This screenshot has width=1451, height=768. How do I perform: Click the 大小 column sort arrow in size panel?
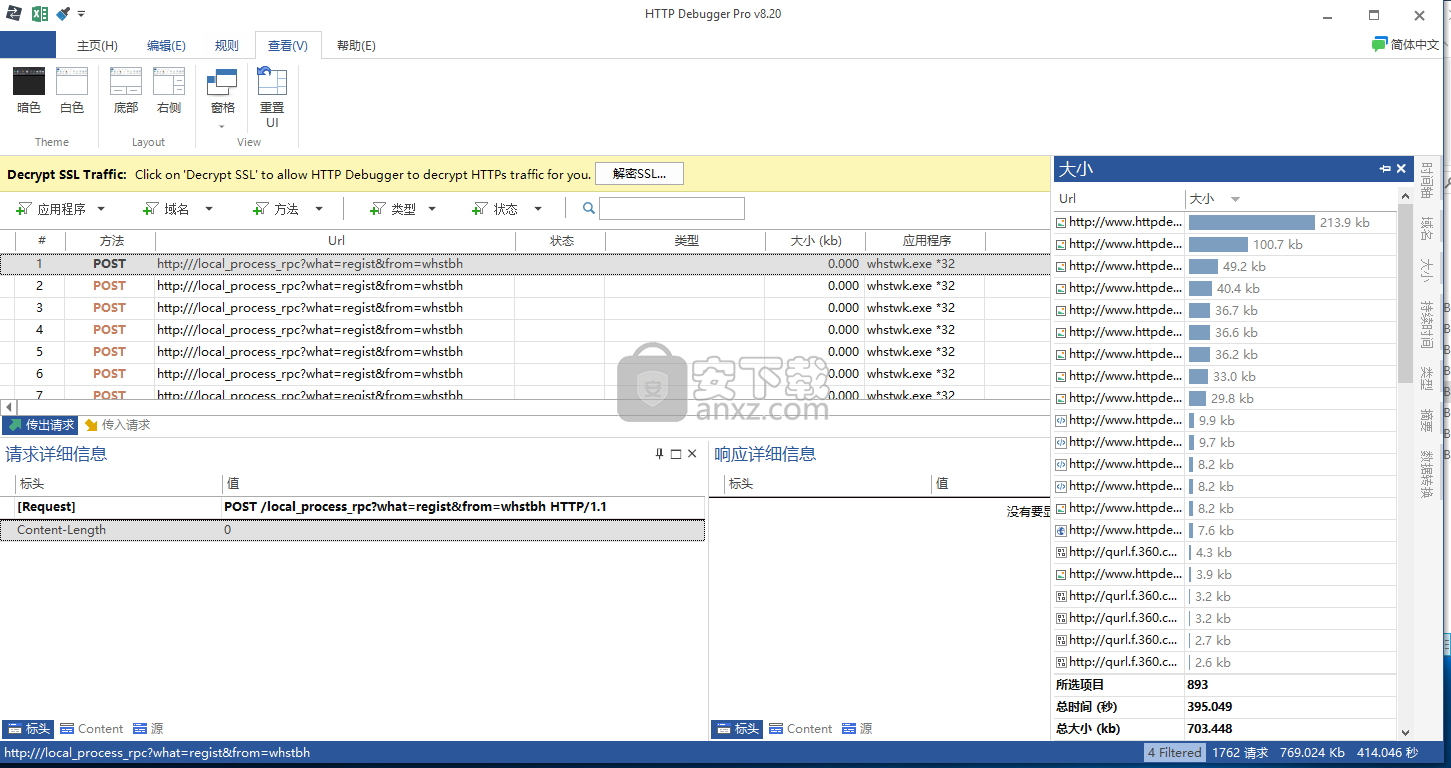(1235, 199)
